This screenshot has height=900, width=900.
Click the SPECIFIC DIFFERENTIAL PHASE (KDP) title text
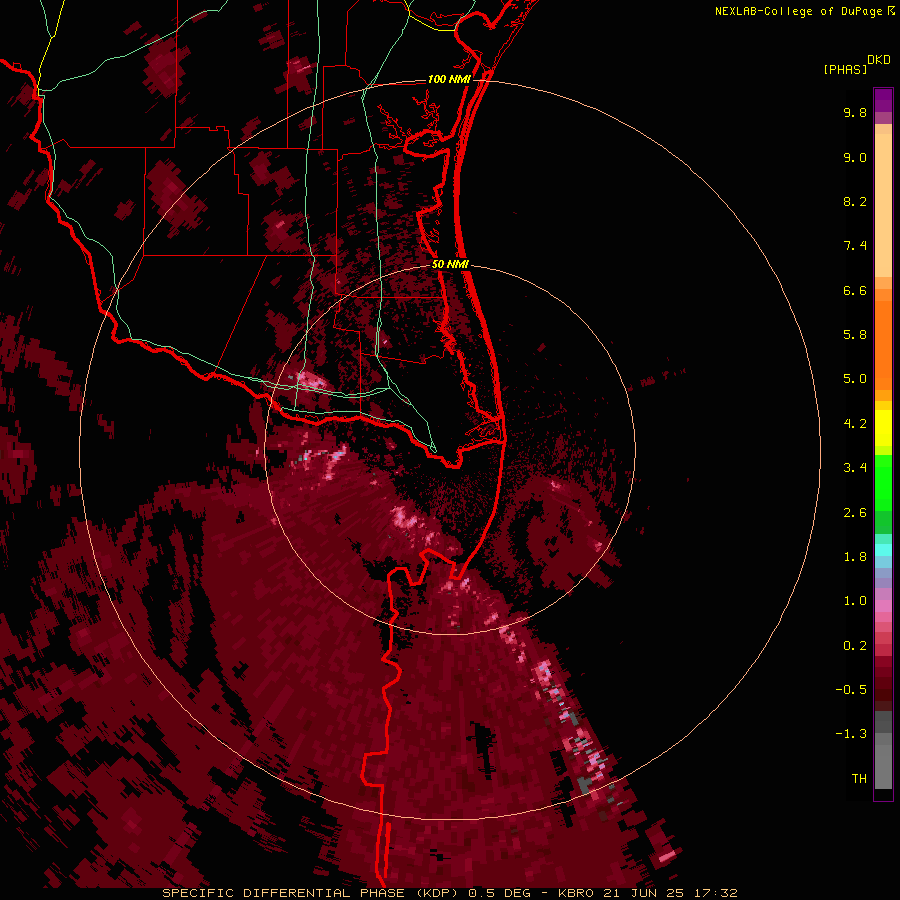tap(312, 893)
